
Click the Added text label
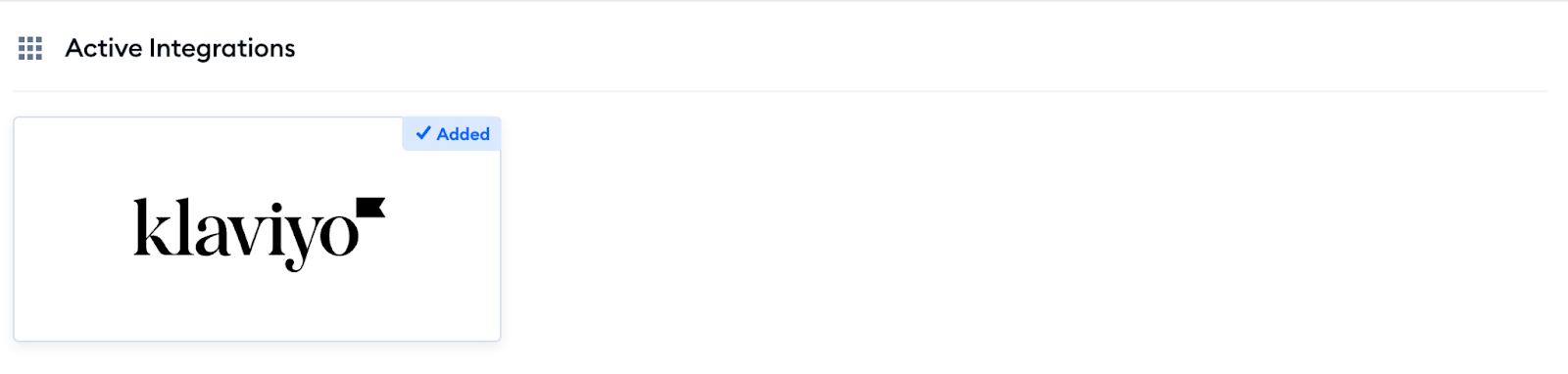[464, 134]
